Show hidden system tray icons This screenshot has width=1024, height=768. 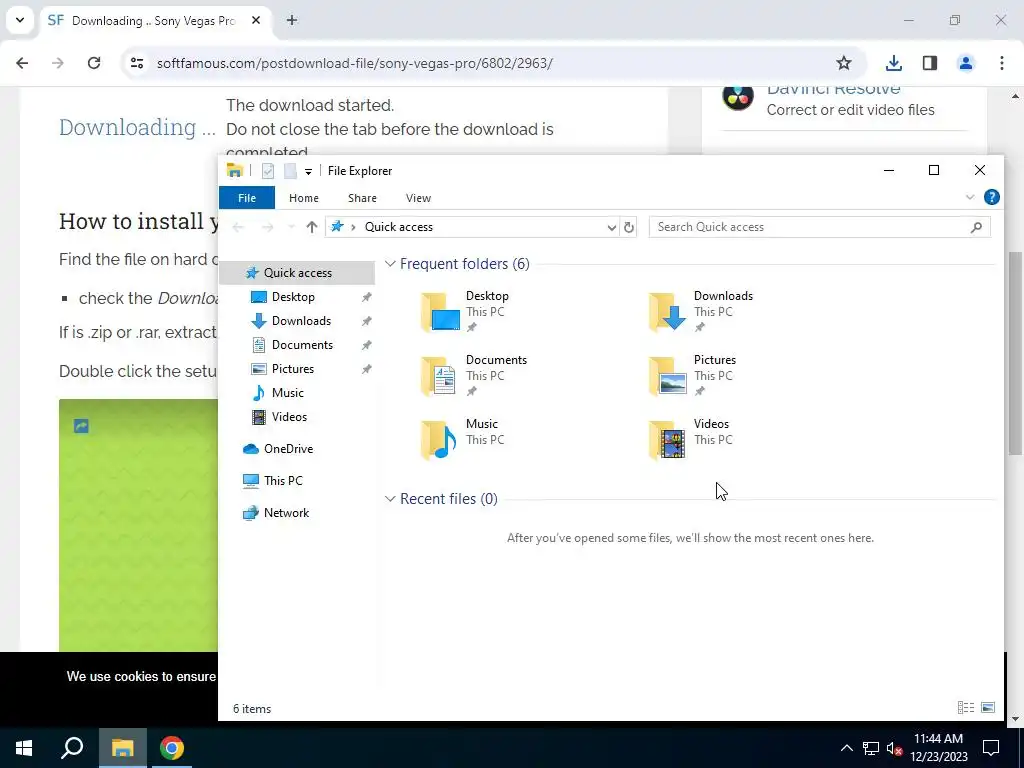(x=846, y=748)
